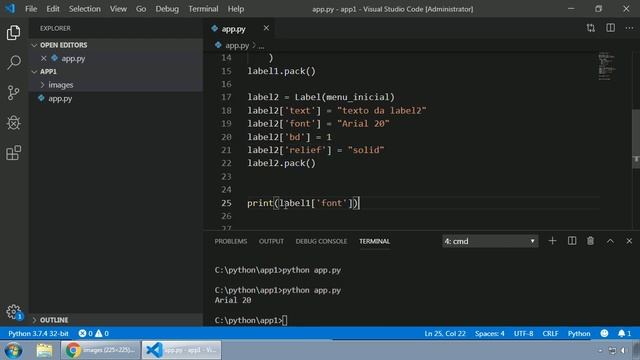Switch to the Debug Console tab
This screenshot has height=360, width=640.
pyautogui.click(x=321, y=241)
